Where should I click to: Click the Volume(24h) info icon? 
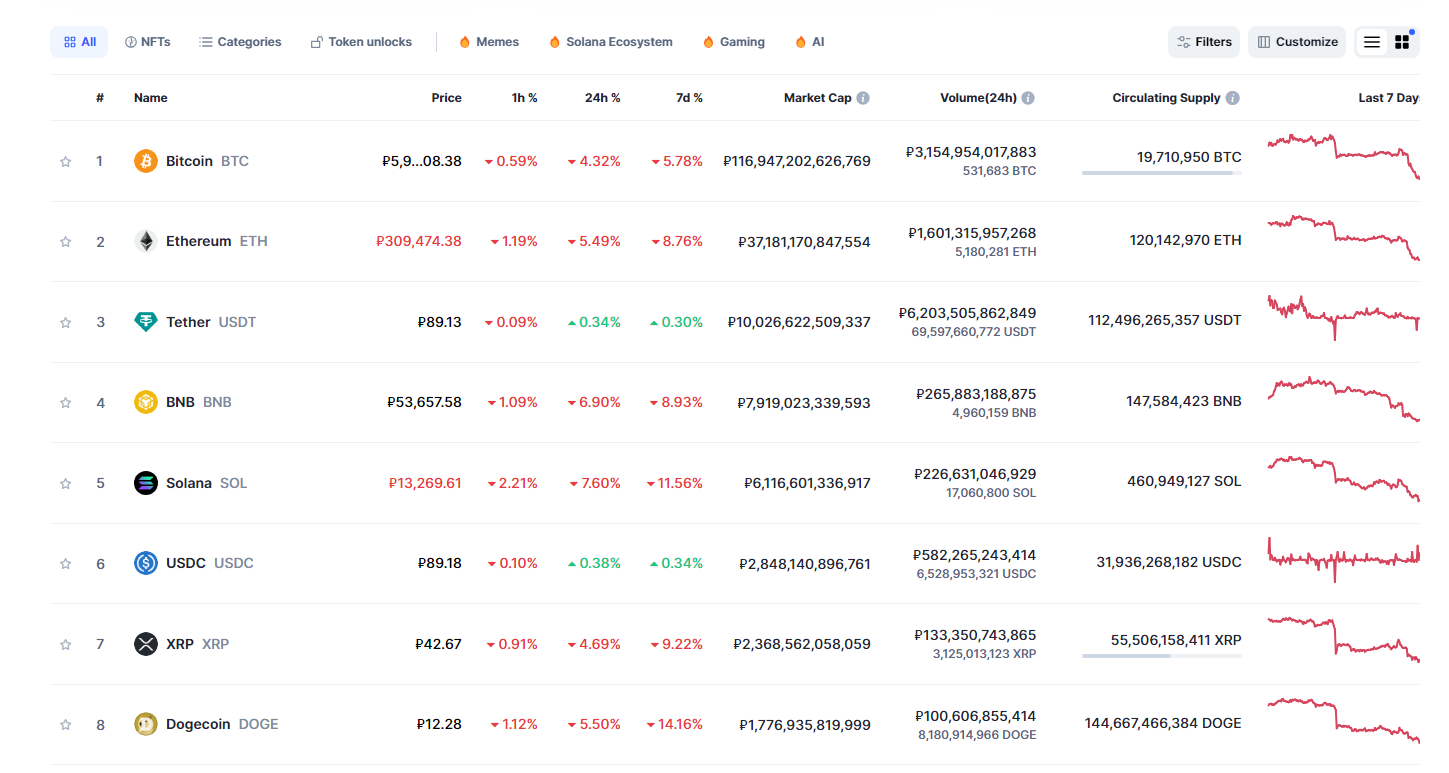coord(1028,98)
